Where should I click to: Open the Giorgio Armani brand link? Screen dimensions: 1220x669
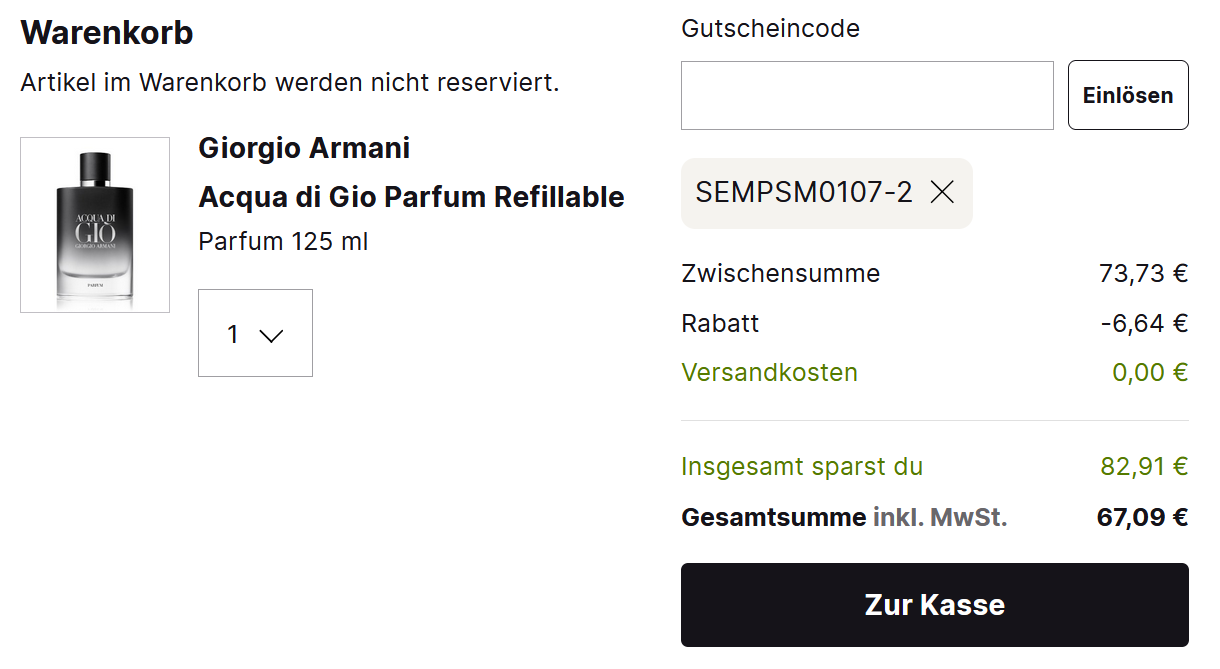[x=304, y=148]
